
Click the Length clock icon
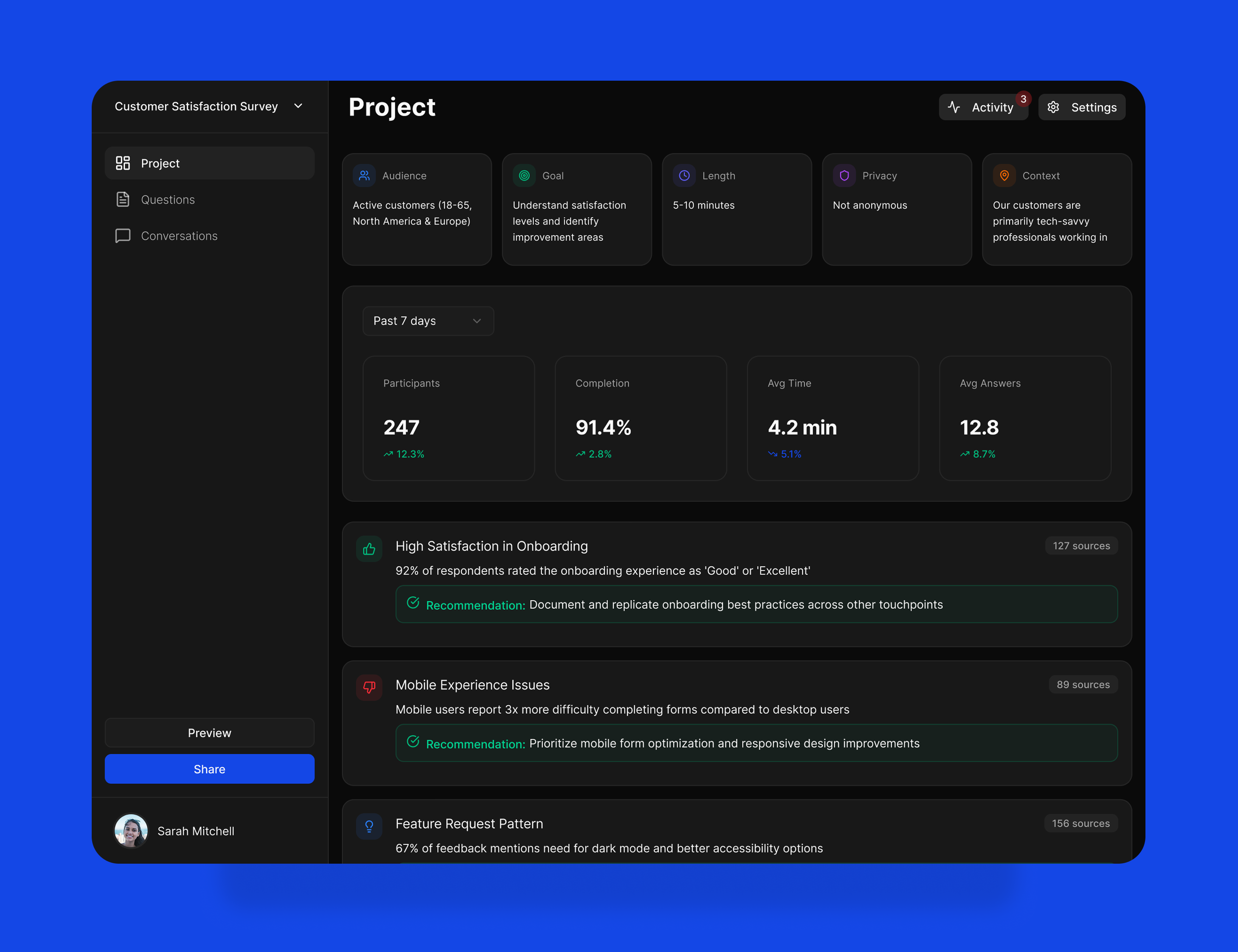(x=684, y=176)
